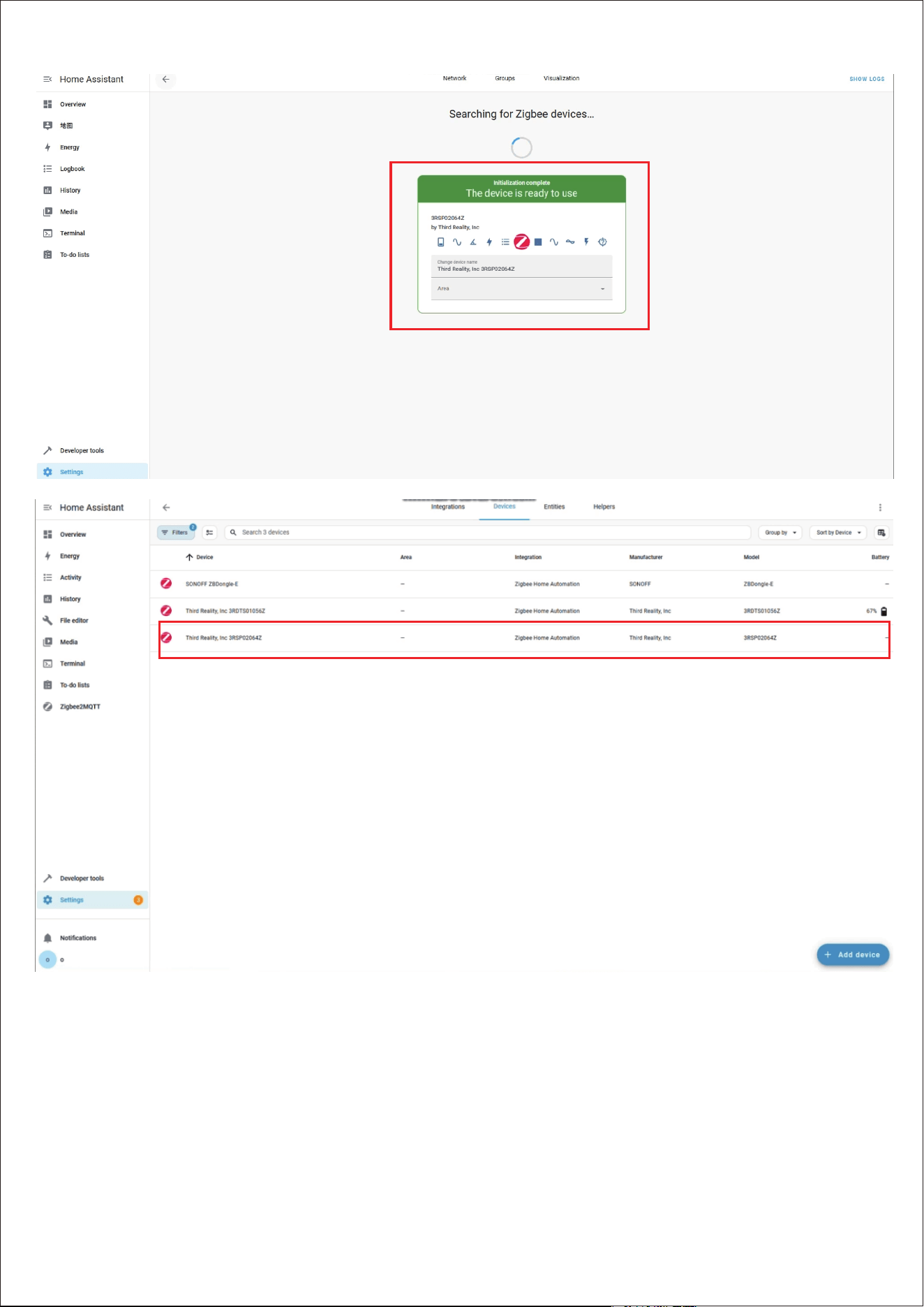Image resolution: width=924 pixels, height=1307 pixels.
Task: Click the Integration column header
Action: pos(528,557)
